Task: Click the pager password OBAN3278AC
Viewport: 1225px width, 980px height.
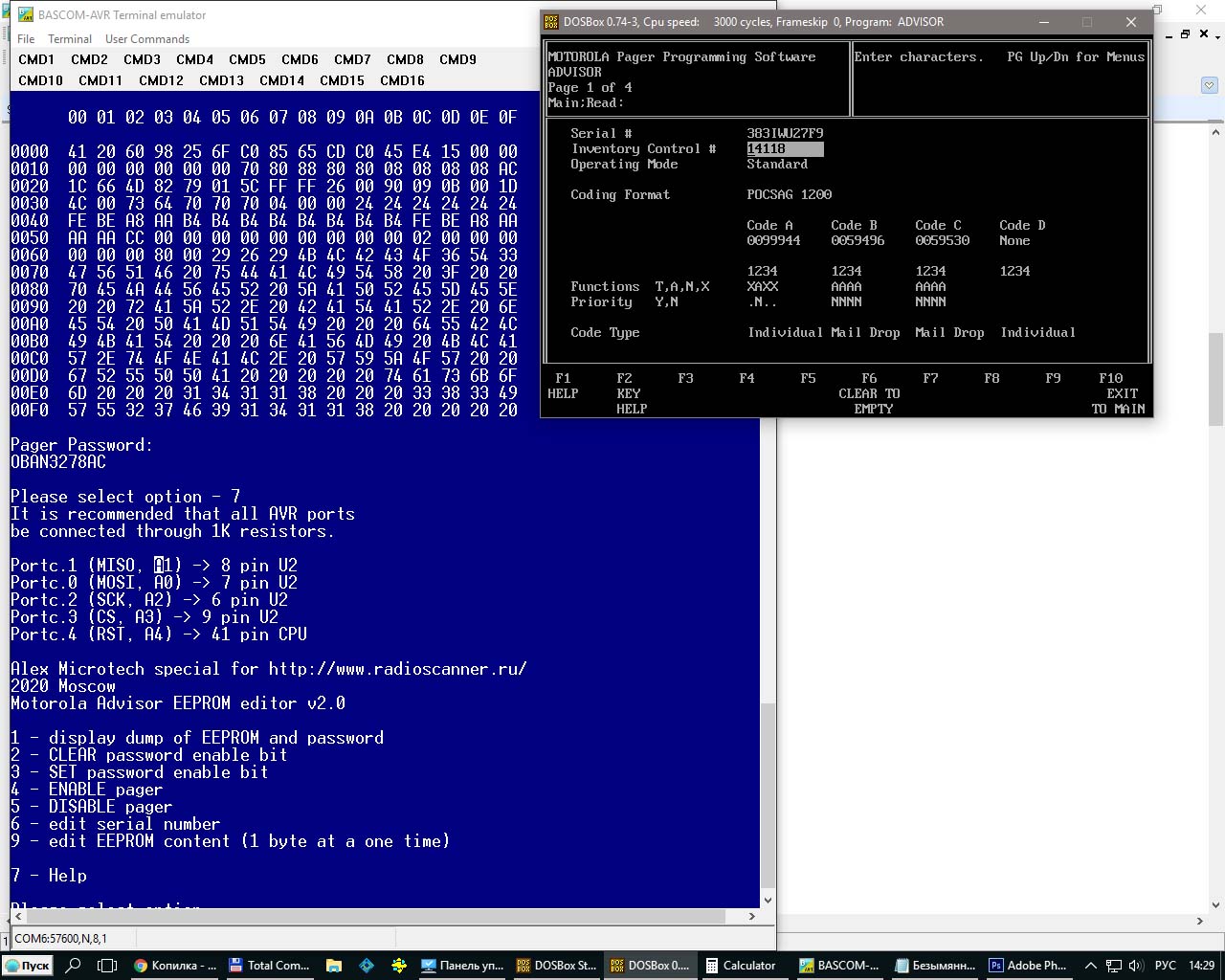Action: tap(58, 462)
